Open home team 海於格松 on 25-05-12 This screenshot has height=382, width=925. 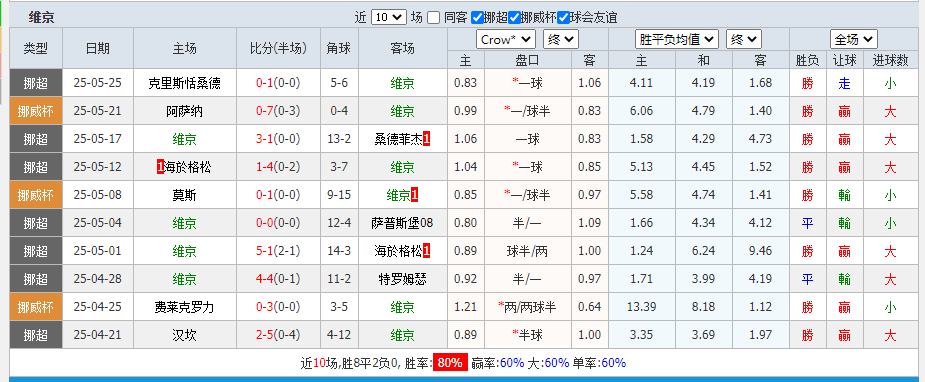tap(188, 167)
